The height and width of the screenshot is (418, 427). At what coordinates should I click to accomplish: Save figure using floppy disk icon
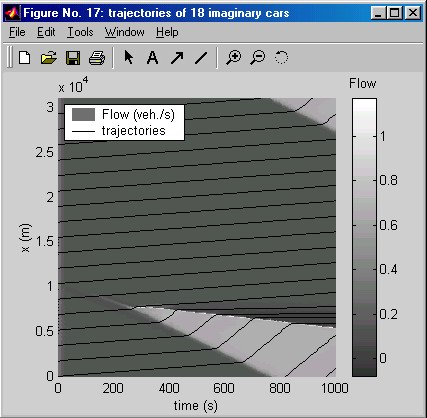73,58
